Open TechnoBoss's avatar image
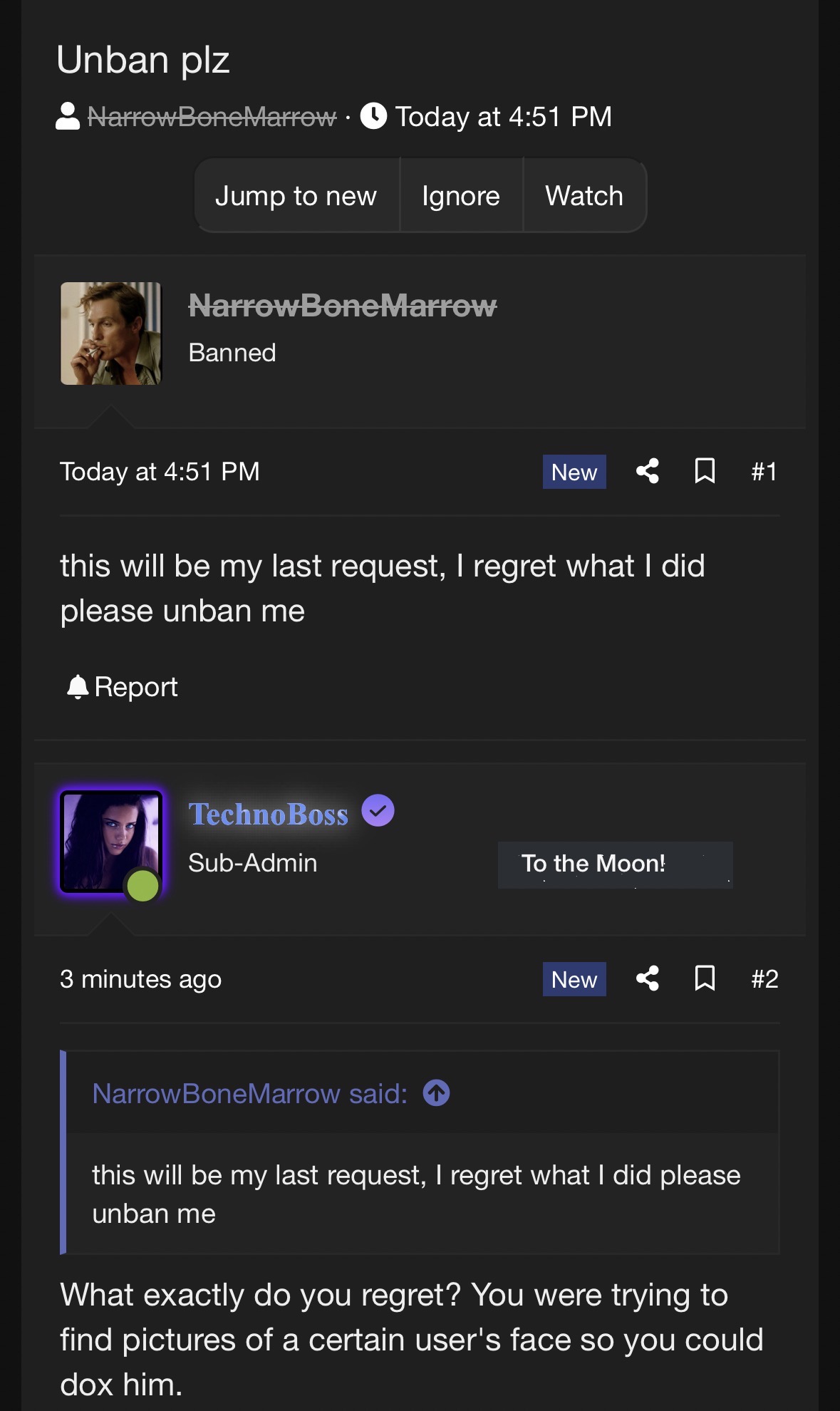 click(111, 842)
